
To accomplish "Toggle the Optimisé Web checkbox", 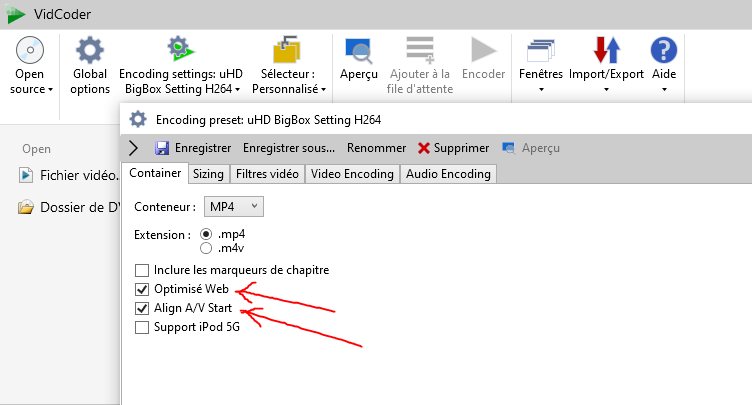I will point(142,289).
